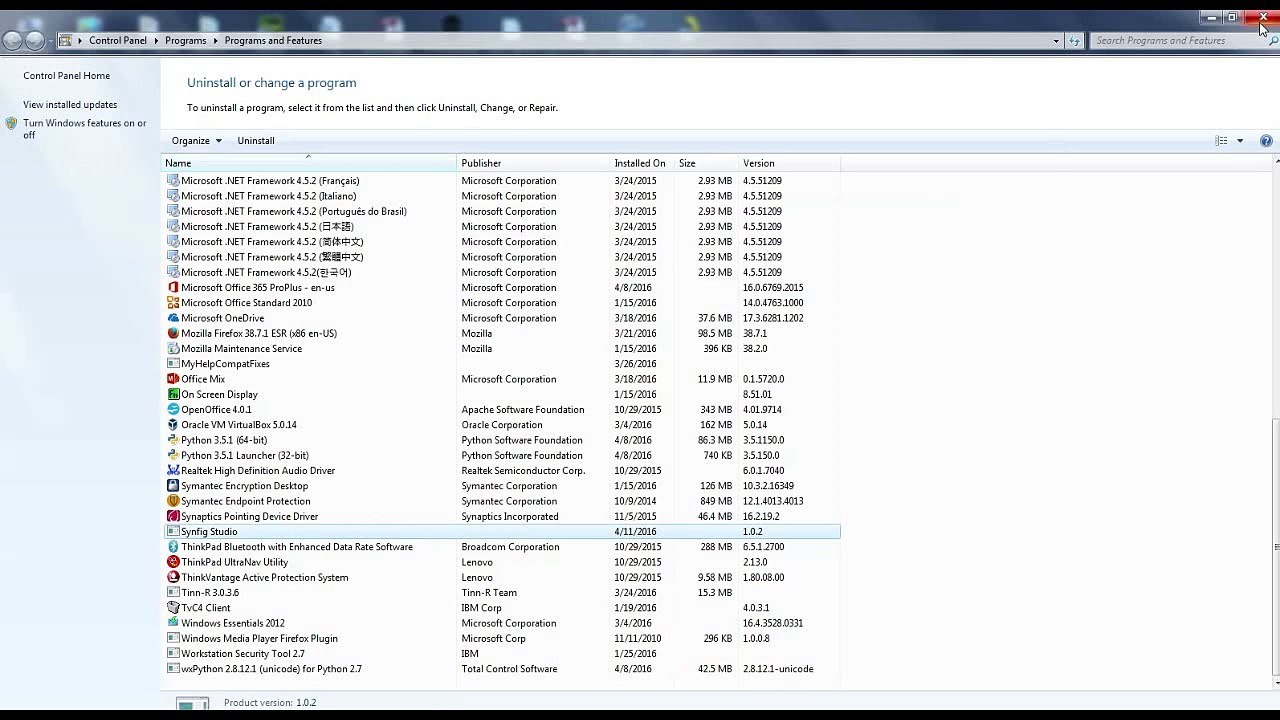The height and width of the screenshot is (720, 1280).
Task: Click the Oracle VM VirtualBox icon
Action: click(173, 425)
